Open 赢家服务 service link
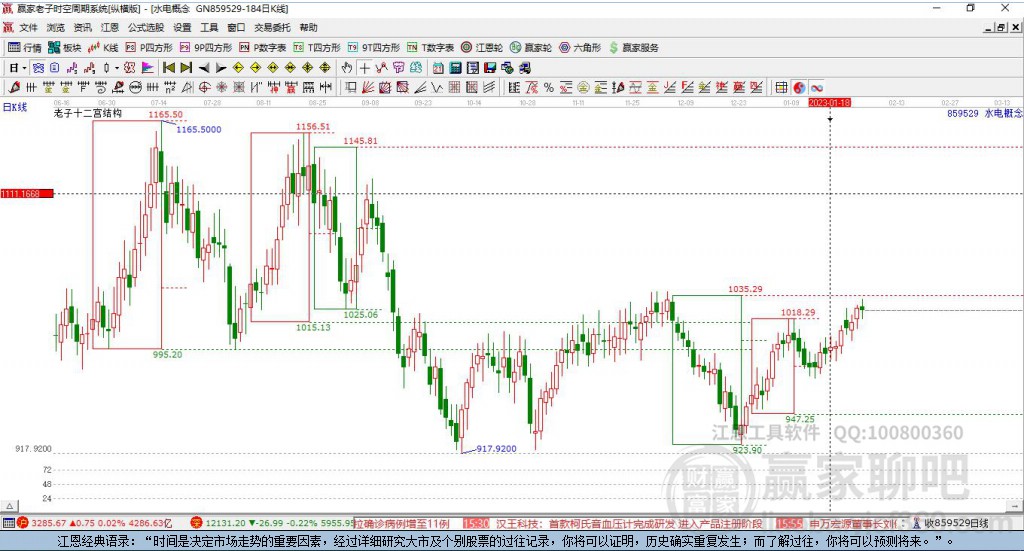Screen dimensions: 1024x551 pyautogui.click(x=633, y=48)
